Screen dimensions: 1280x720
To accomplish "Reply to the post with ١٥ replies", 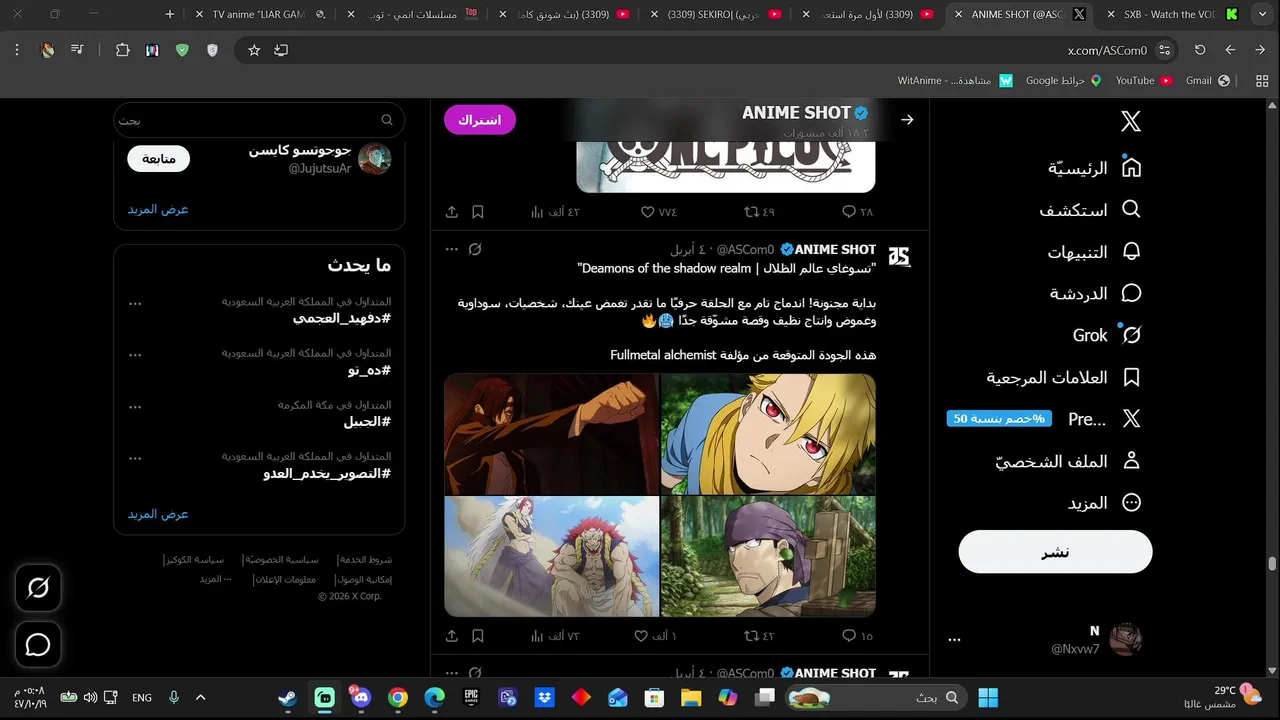I will point(857,636).
